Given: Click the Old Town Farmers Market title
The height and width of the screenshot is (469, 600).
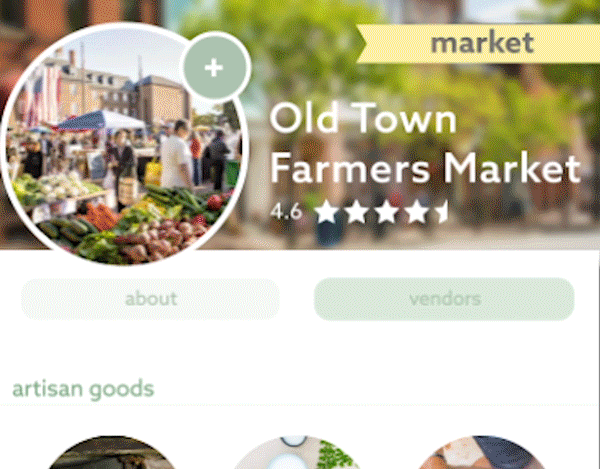Looking at the screenshot, I should [x=425, y=144].
